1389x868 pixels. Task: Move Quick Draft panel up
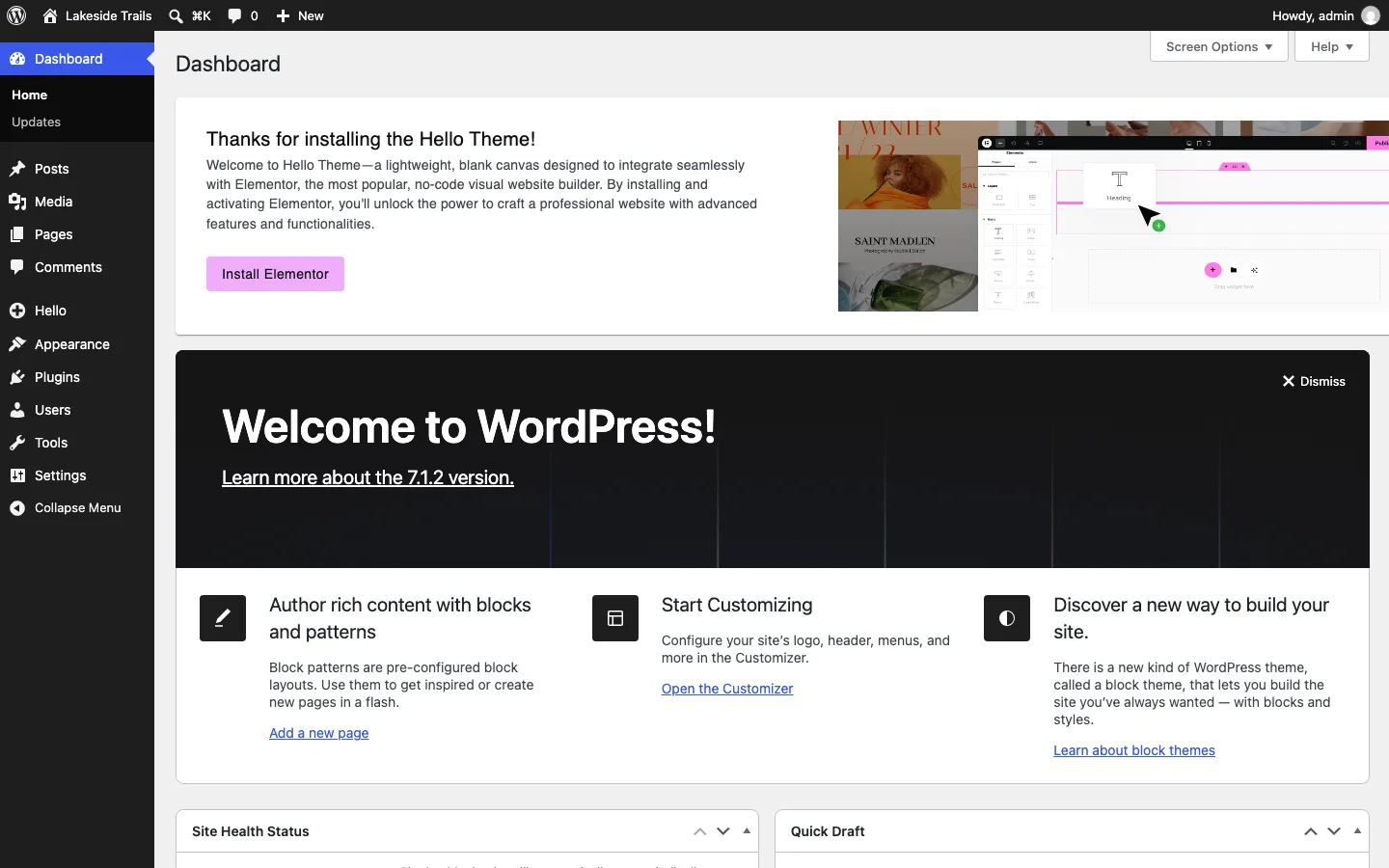point(1311,831)
